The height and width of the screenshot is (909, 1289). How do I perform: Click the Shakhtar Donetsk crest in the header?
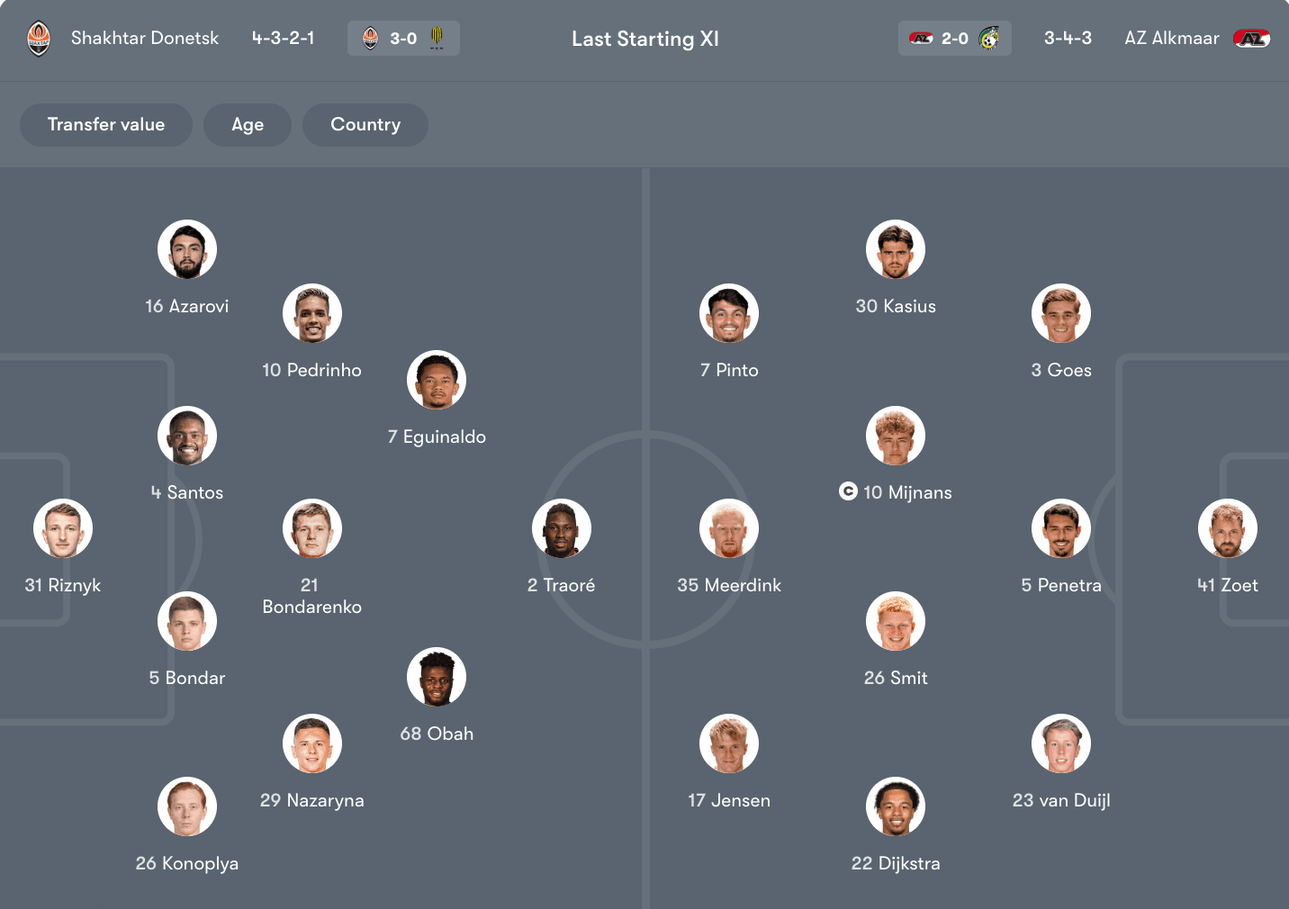[38, 39]
